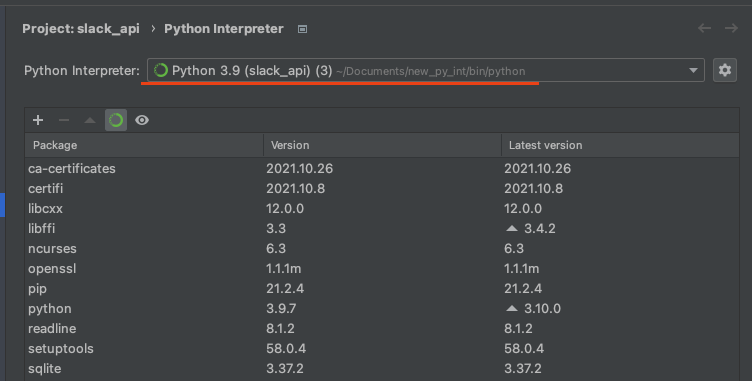Click the upgrade package arrow in toolbar
752x381 pixels.
pos(90,120)
